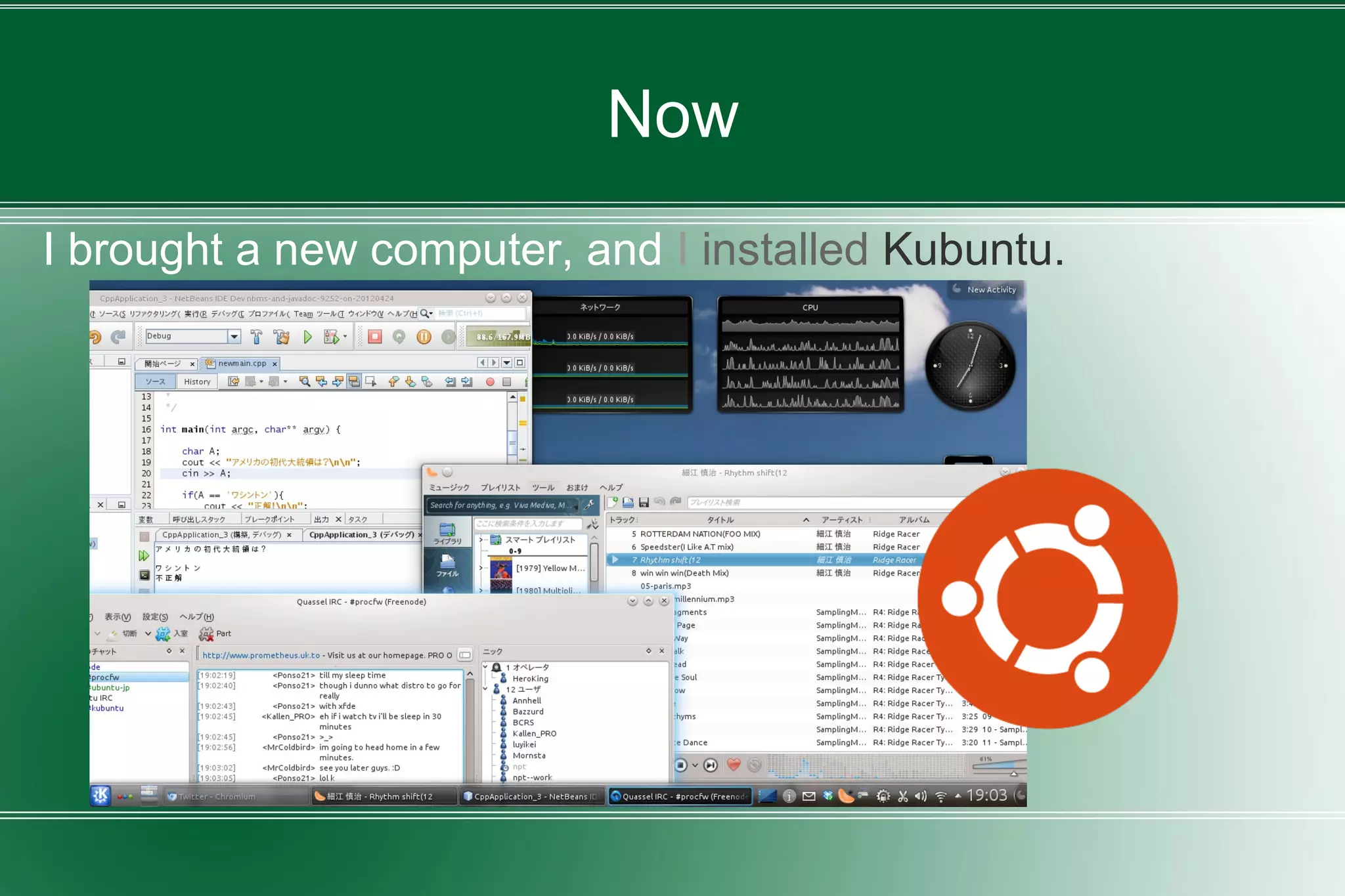Select #ubuntu-jp channel in chat list
This screenshot has height=896, width=1345.
coord(109,688)
